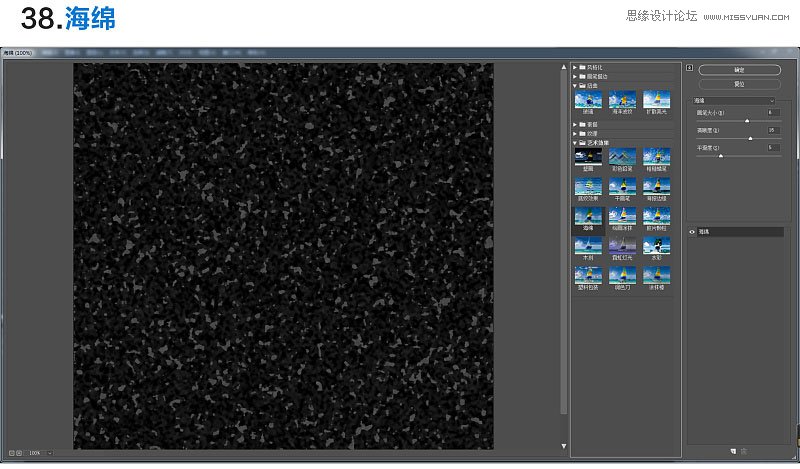The height and width of the screenshot is (469, 800).
Task: Open the 海绵 filter name dropdown
Action: (x=734, y=101)
